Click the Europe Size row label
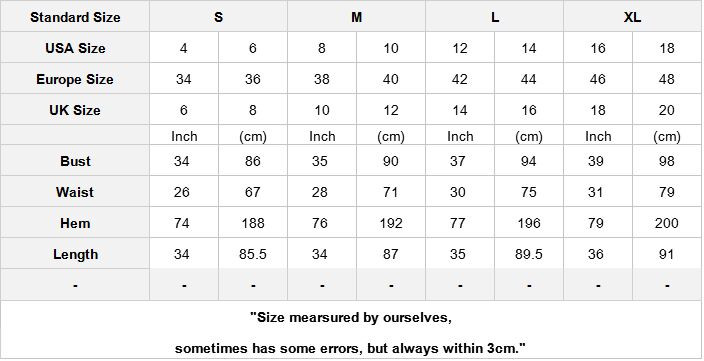Viewport: 704px width, 361px height. (75, 79)
